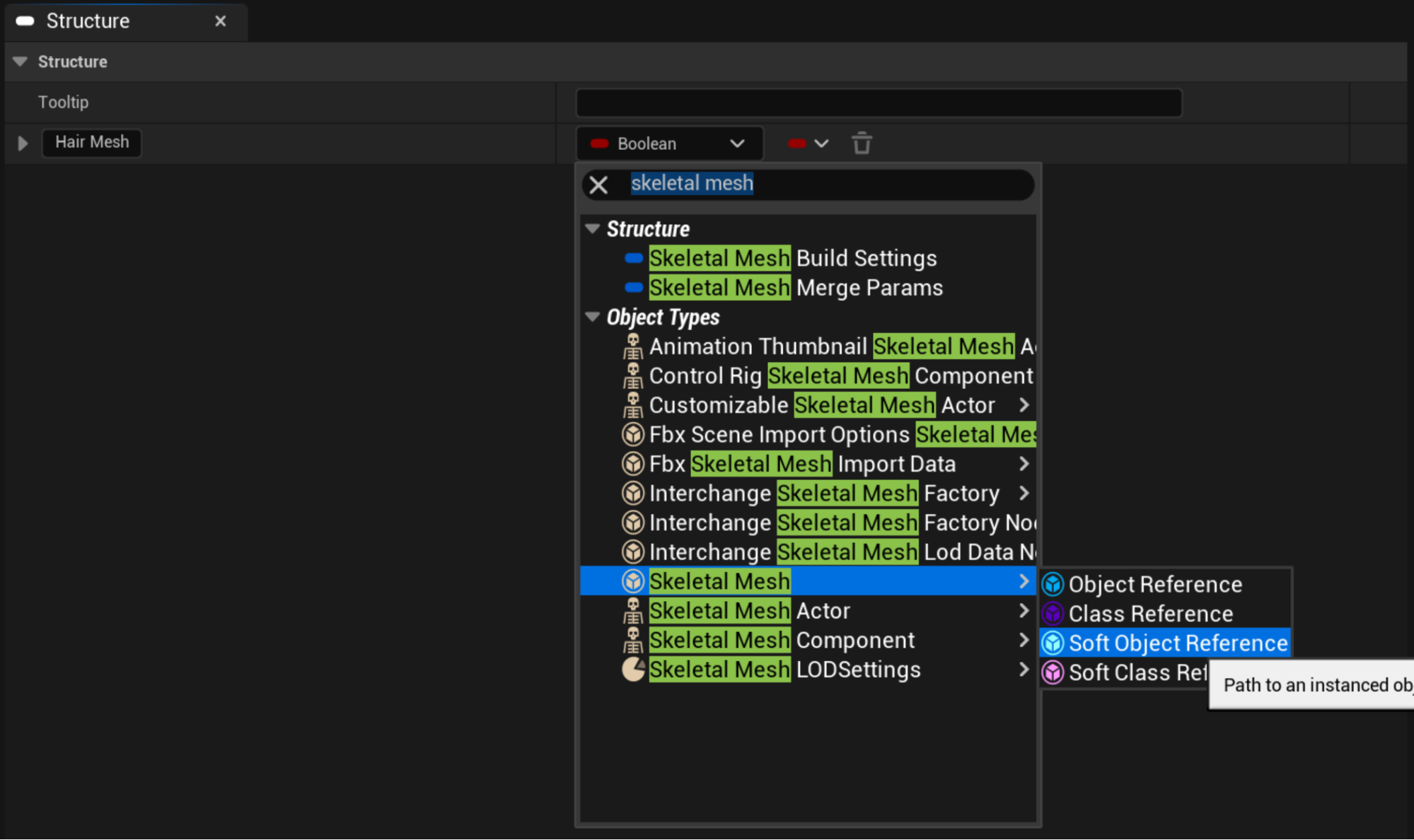Click struct icon beside Skeletal Mesh Merge Params
The image size is (1414, 840).
point(634,288)
